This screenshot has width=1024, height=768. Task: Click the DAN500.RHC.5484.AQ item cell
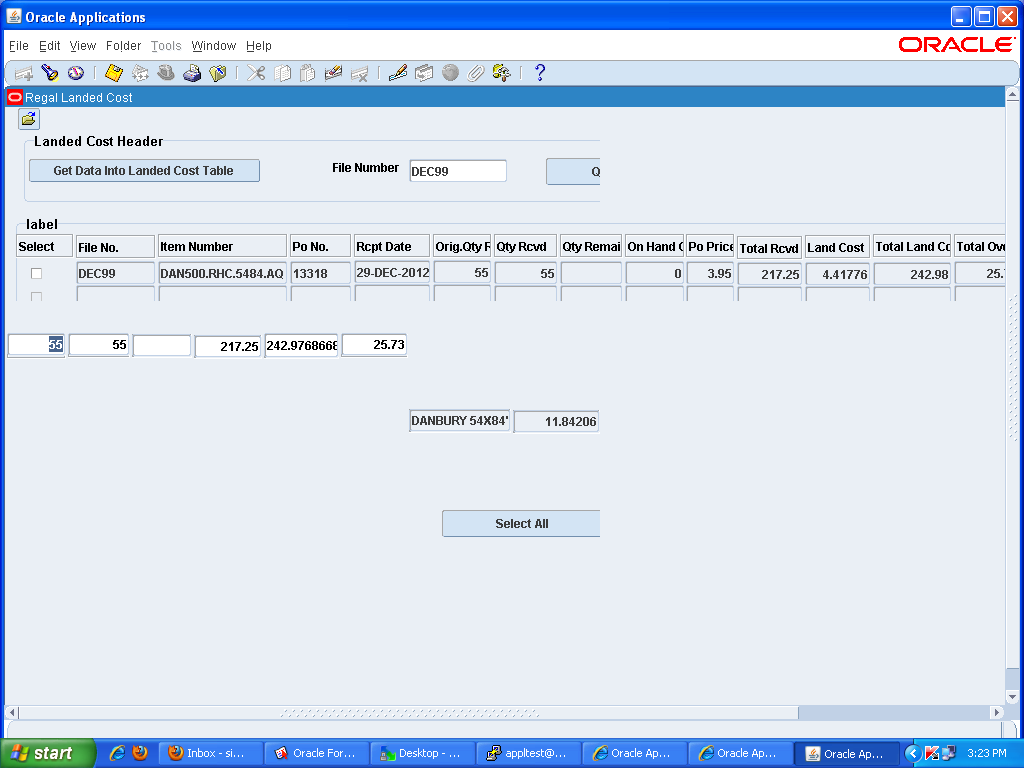click(x=222, y=274)
